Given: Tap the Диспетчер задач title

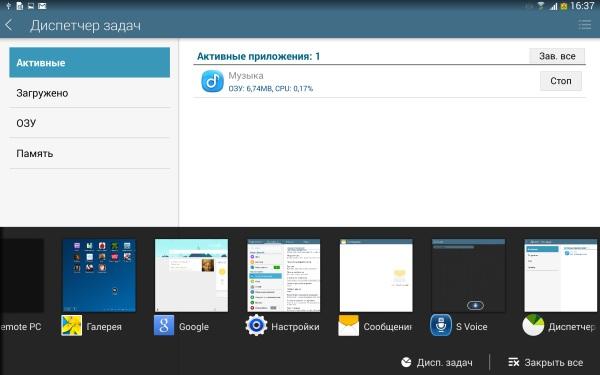Looking at the screenshot, I should coord(85,26).
